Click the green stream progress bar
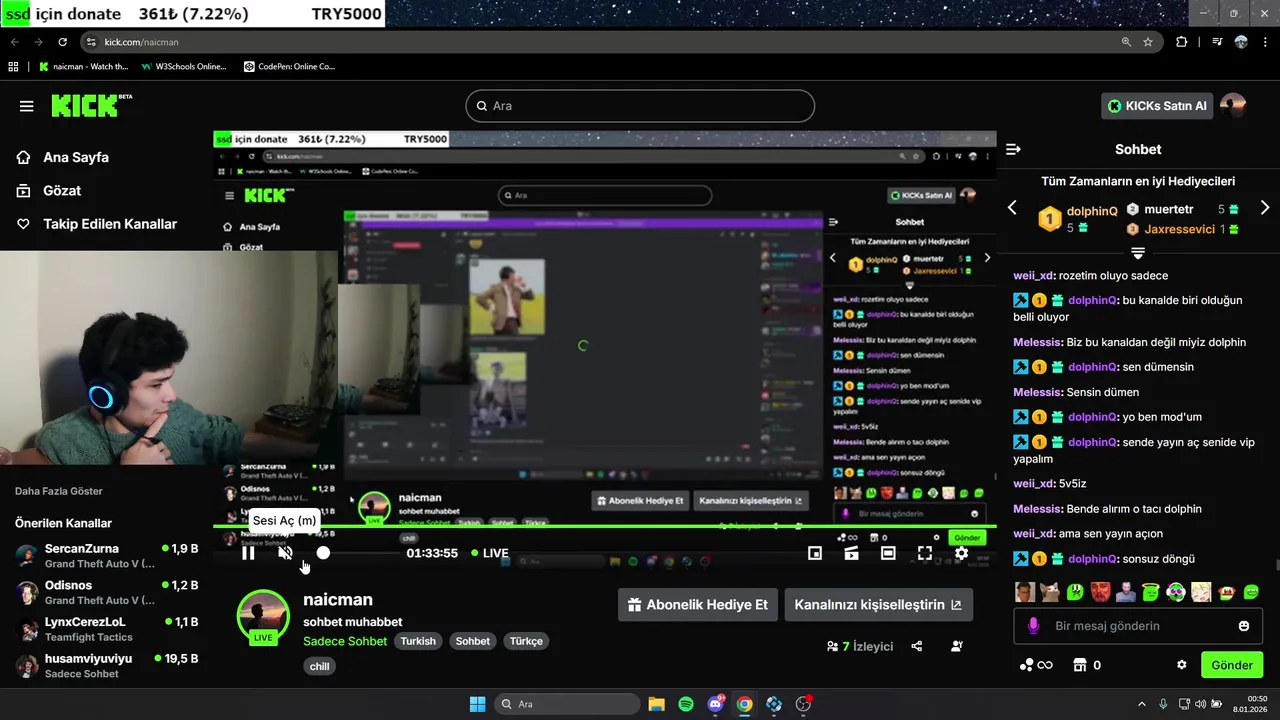Viewport: 1280px width, 720px height. (x=605, y=526)
